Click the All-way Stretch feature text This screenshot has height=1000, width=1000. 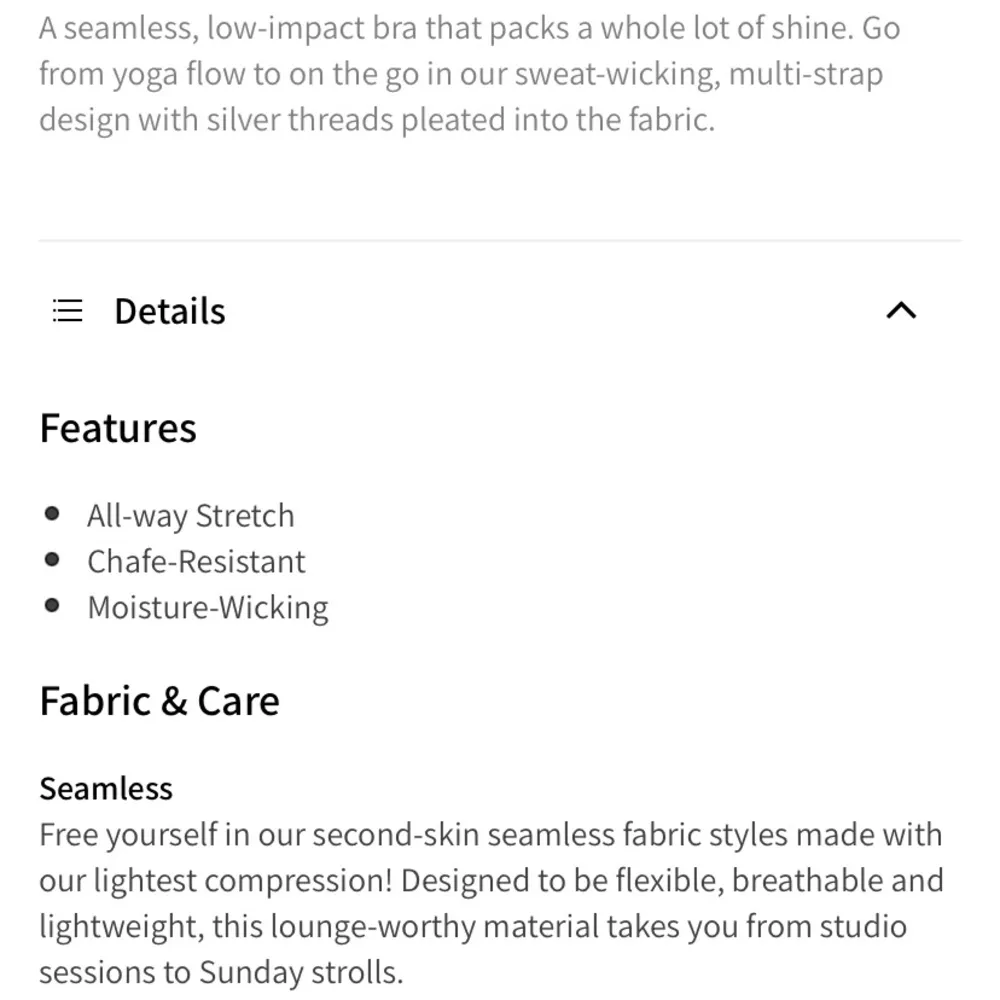190,514
